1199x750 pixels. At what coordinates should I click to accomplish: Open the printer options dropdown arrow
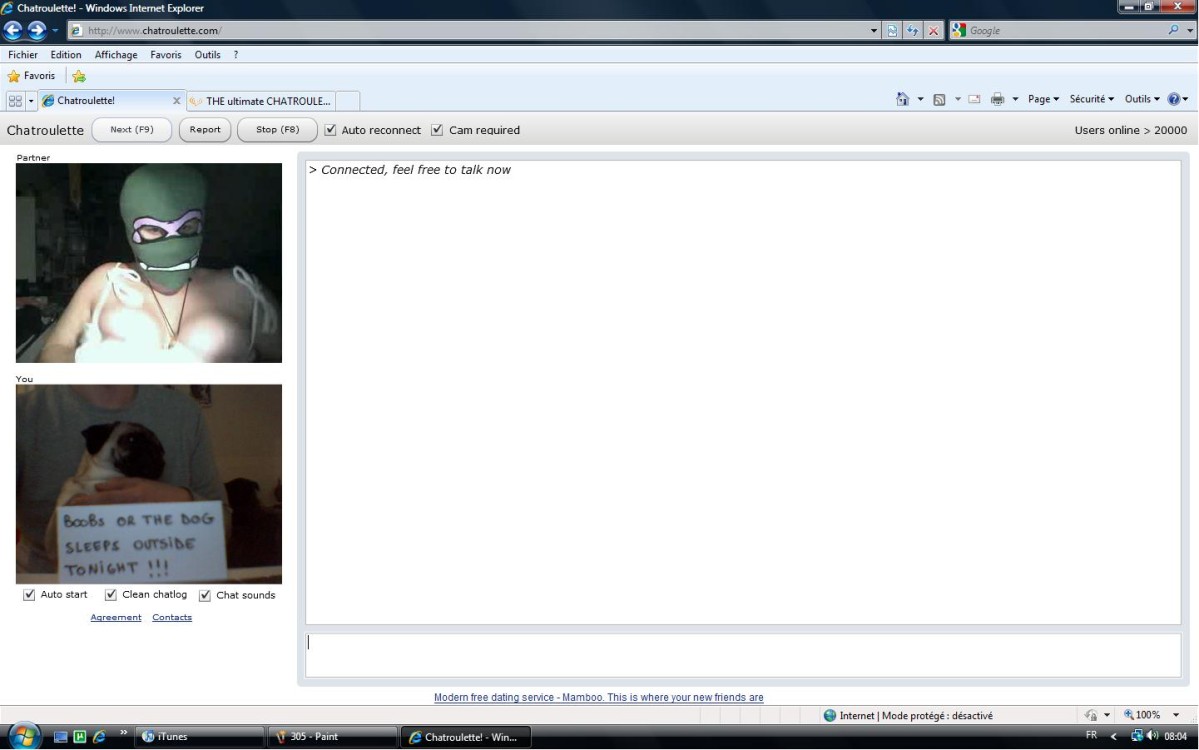click(x=1015, y=99)
